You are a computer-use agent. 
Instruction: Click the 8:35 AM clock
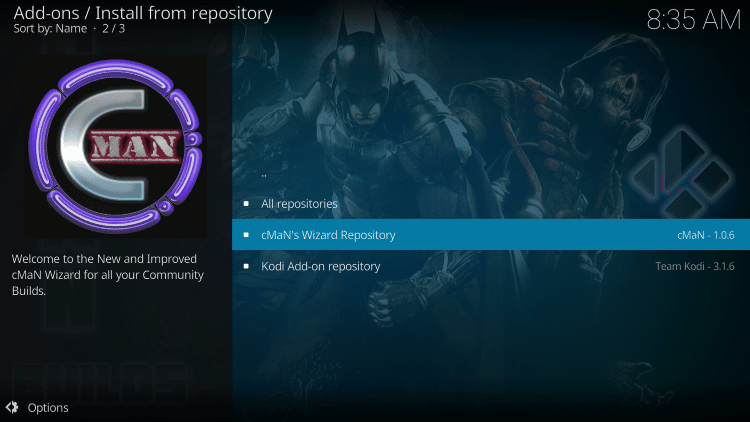(693, 22)
